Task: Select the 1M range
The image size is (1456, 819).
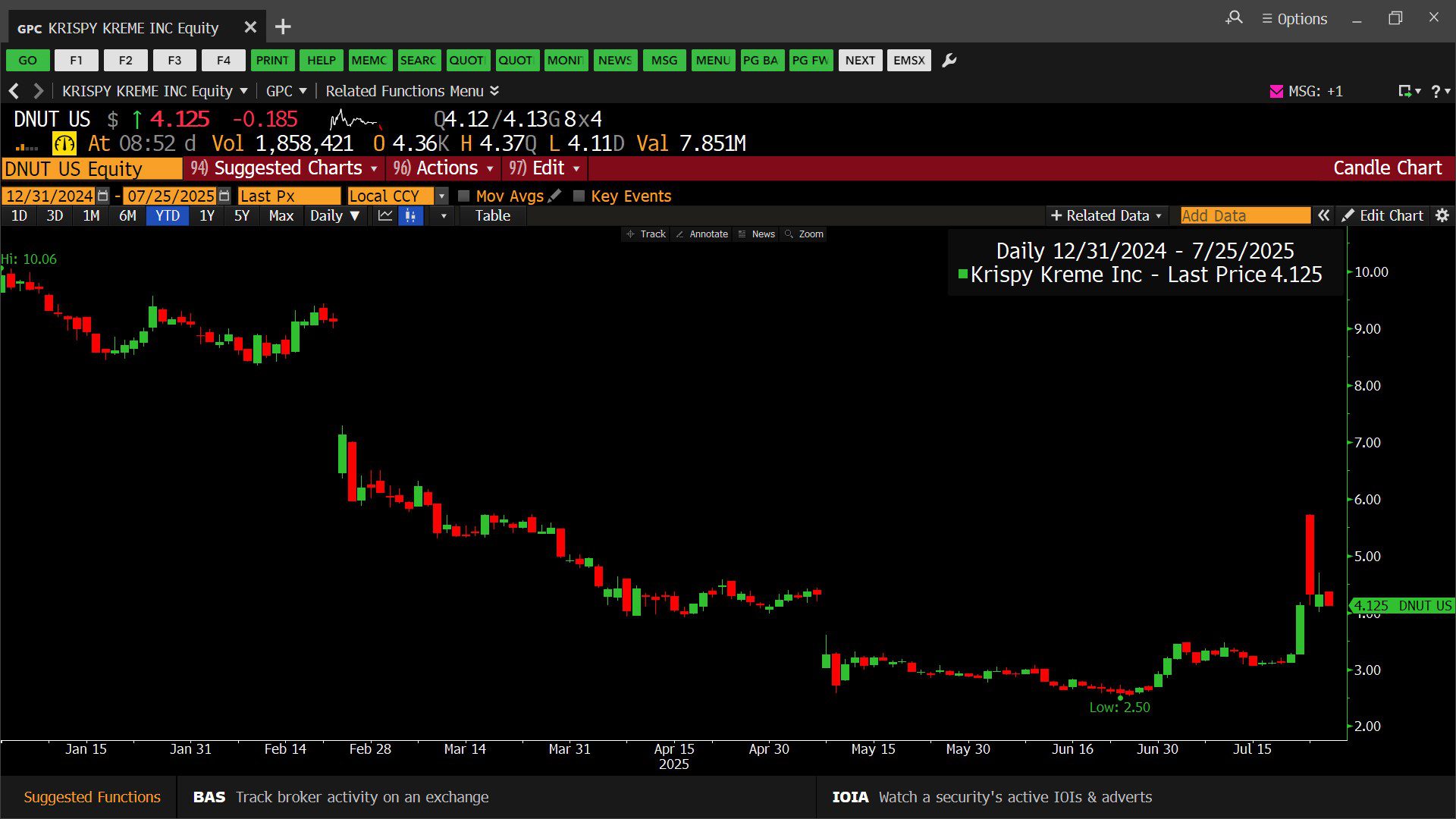Action: coord(91,216)
